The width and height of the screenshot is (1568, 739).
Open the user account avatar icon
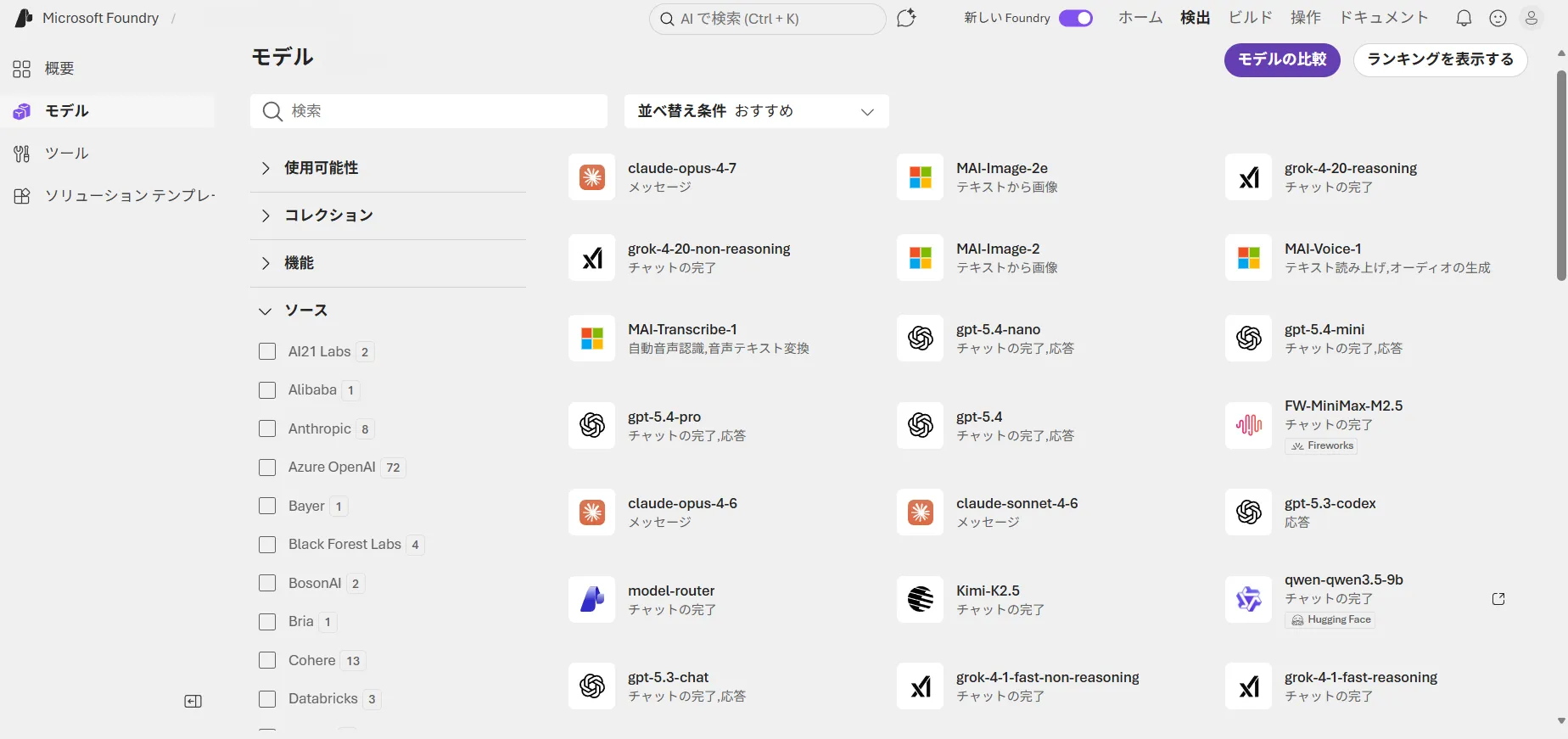[1532, 18]
